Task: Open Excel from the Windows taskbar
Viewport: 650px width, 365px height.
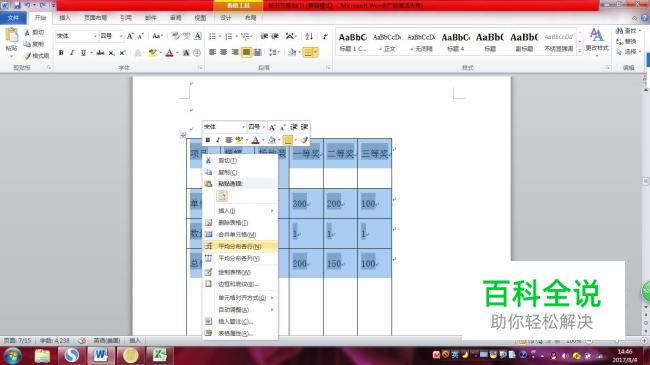Action: (x=159, y=355)
